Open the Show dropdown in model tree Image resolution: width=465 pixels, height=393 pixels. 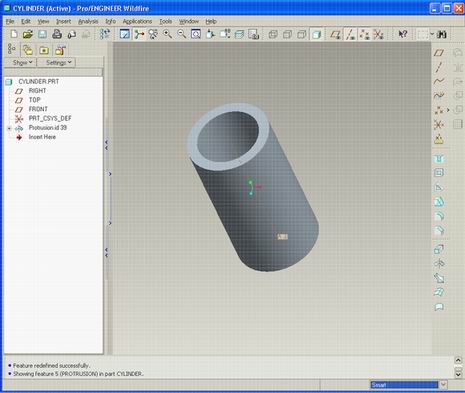(x=22, y=62)
